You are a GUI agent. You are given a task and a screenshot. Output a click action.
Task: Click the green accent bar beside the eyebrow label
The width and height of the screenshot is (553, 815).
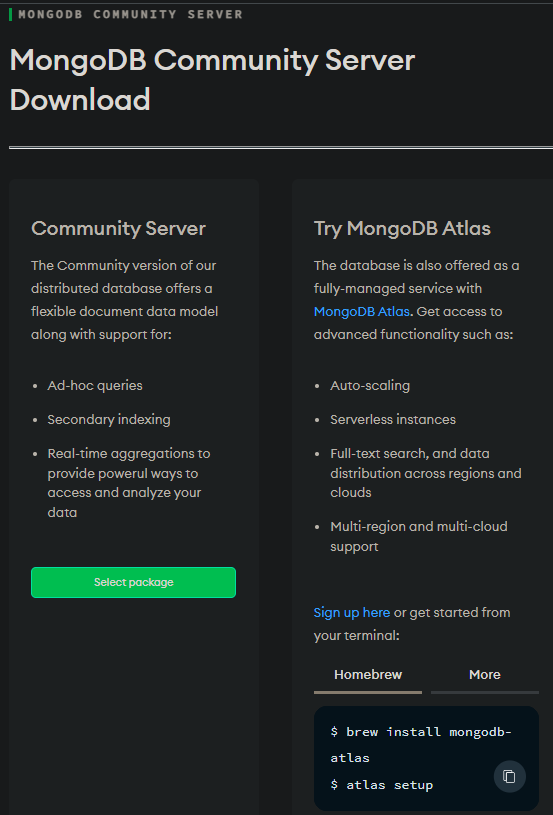click(10, 15)
